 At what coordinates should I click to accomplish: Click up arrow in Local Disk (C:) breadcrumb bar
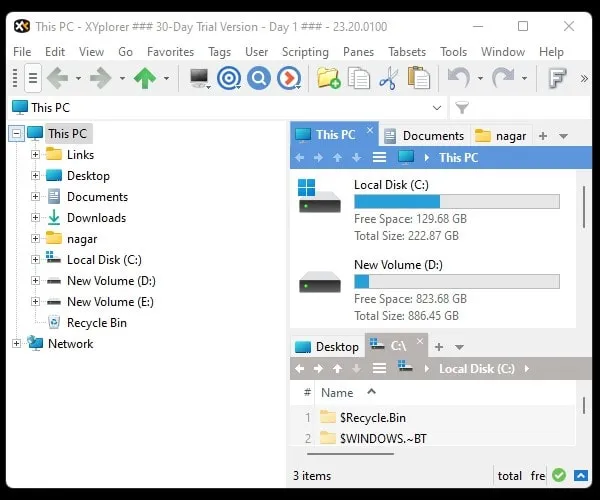337,368
